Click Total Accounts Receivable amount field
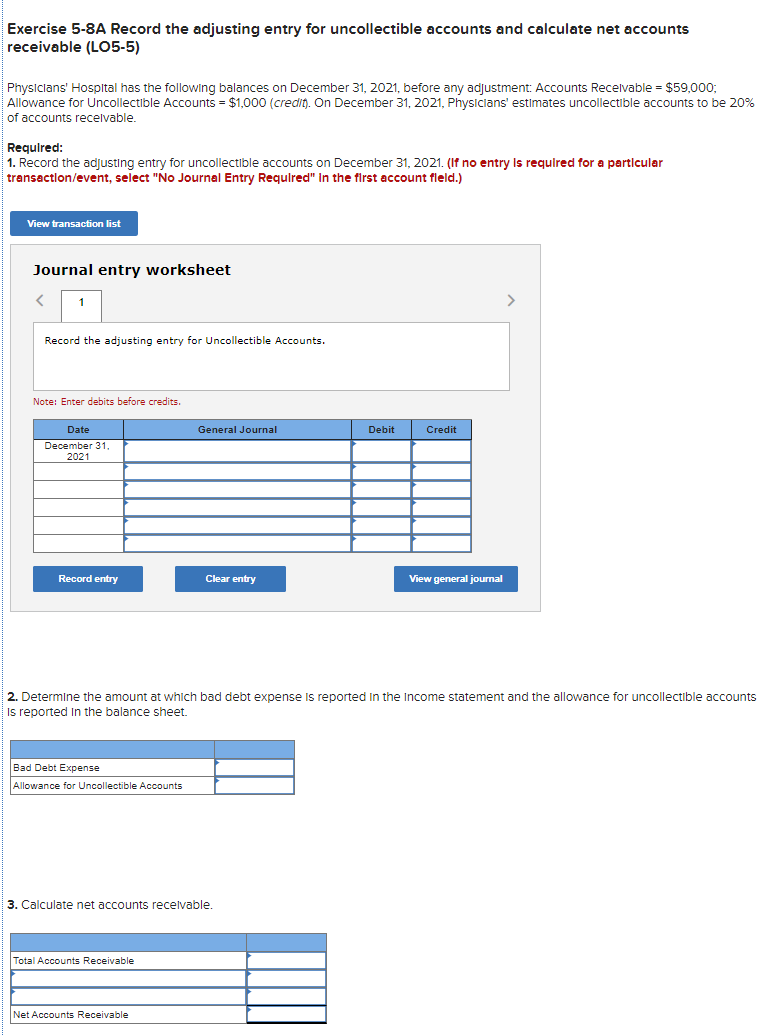 (287, 961)
